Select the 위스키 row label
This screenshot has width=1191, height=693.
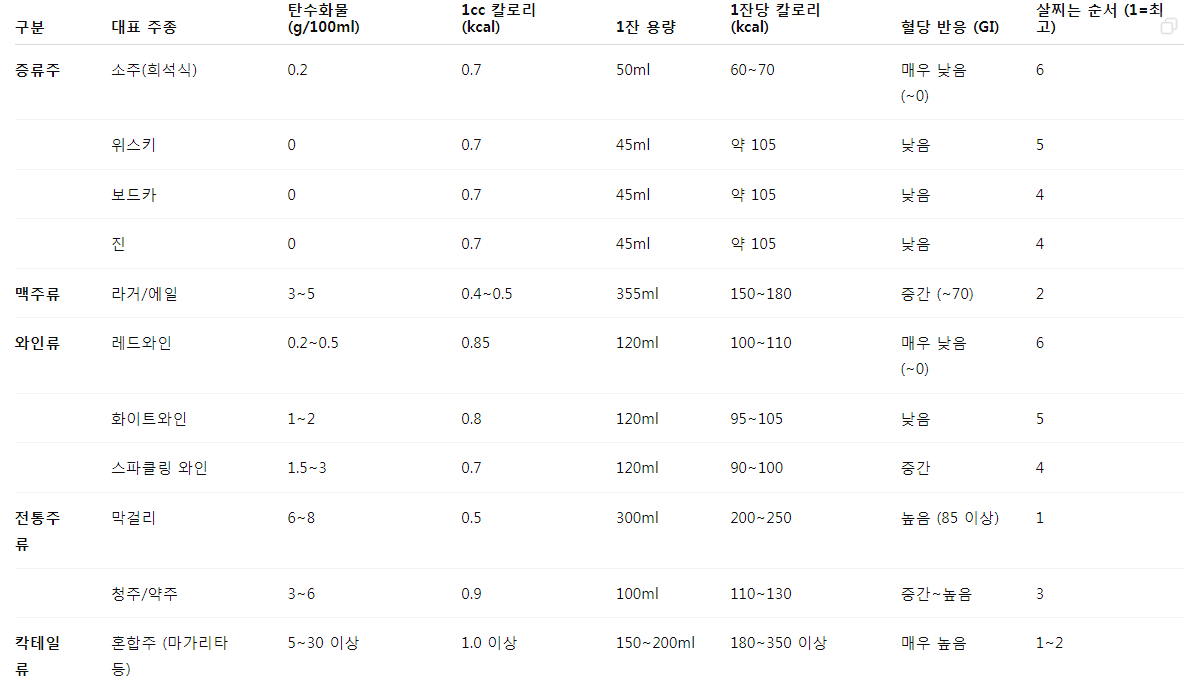pyautogui.click(x=134, y=144)
